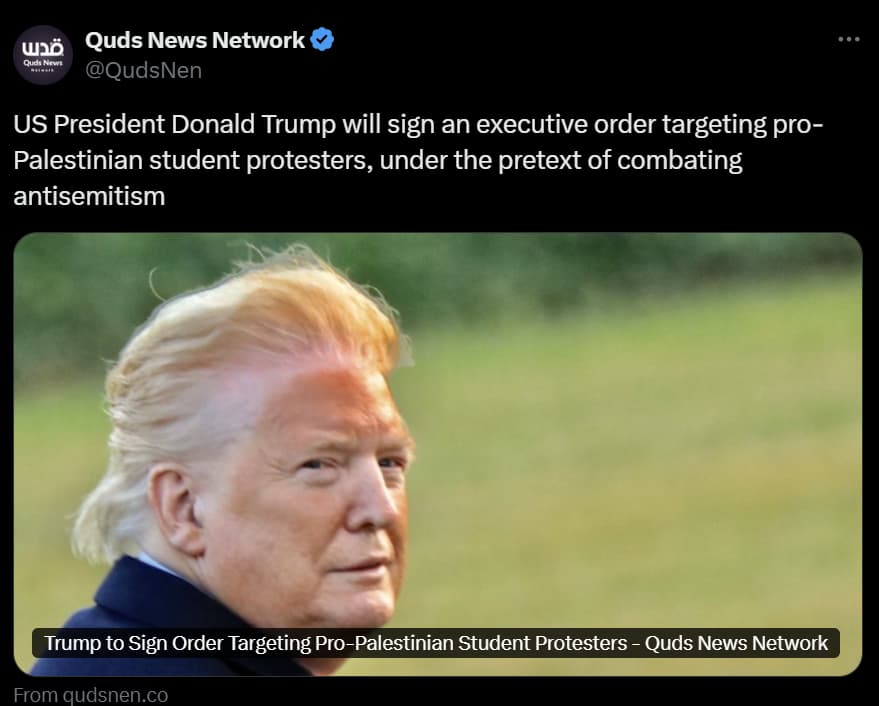Click 'under the pretext of combating' text
The image size is (879, 706).
(561, 160)
